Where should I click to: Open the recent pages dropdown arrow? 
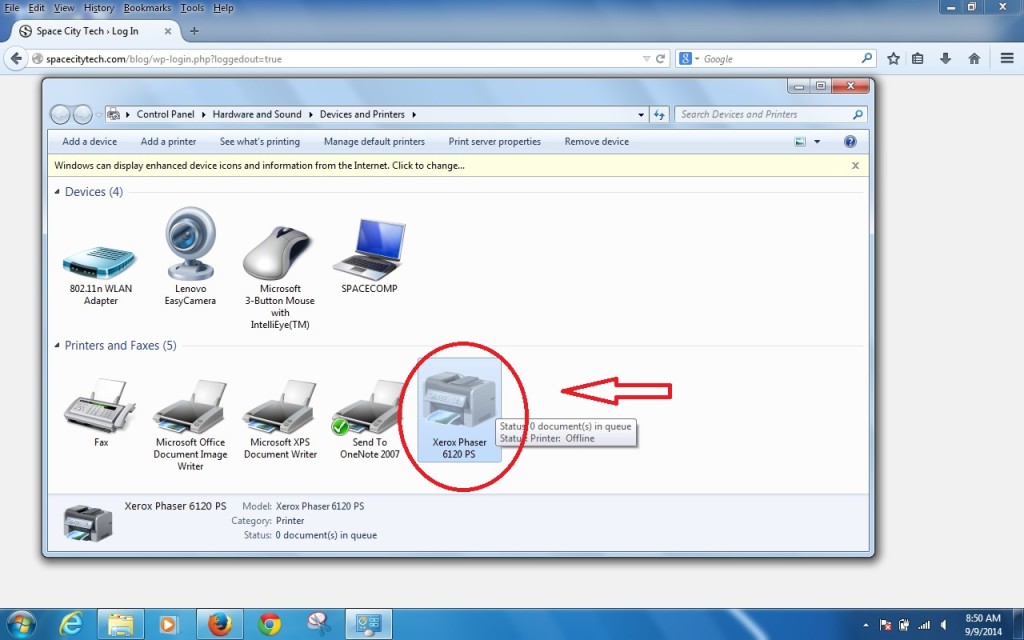[x=99, y=115]
